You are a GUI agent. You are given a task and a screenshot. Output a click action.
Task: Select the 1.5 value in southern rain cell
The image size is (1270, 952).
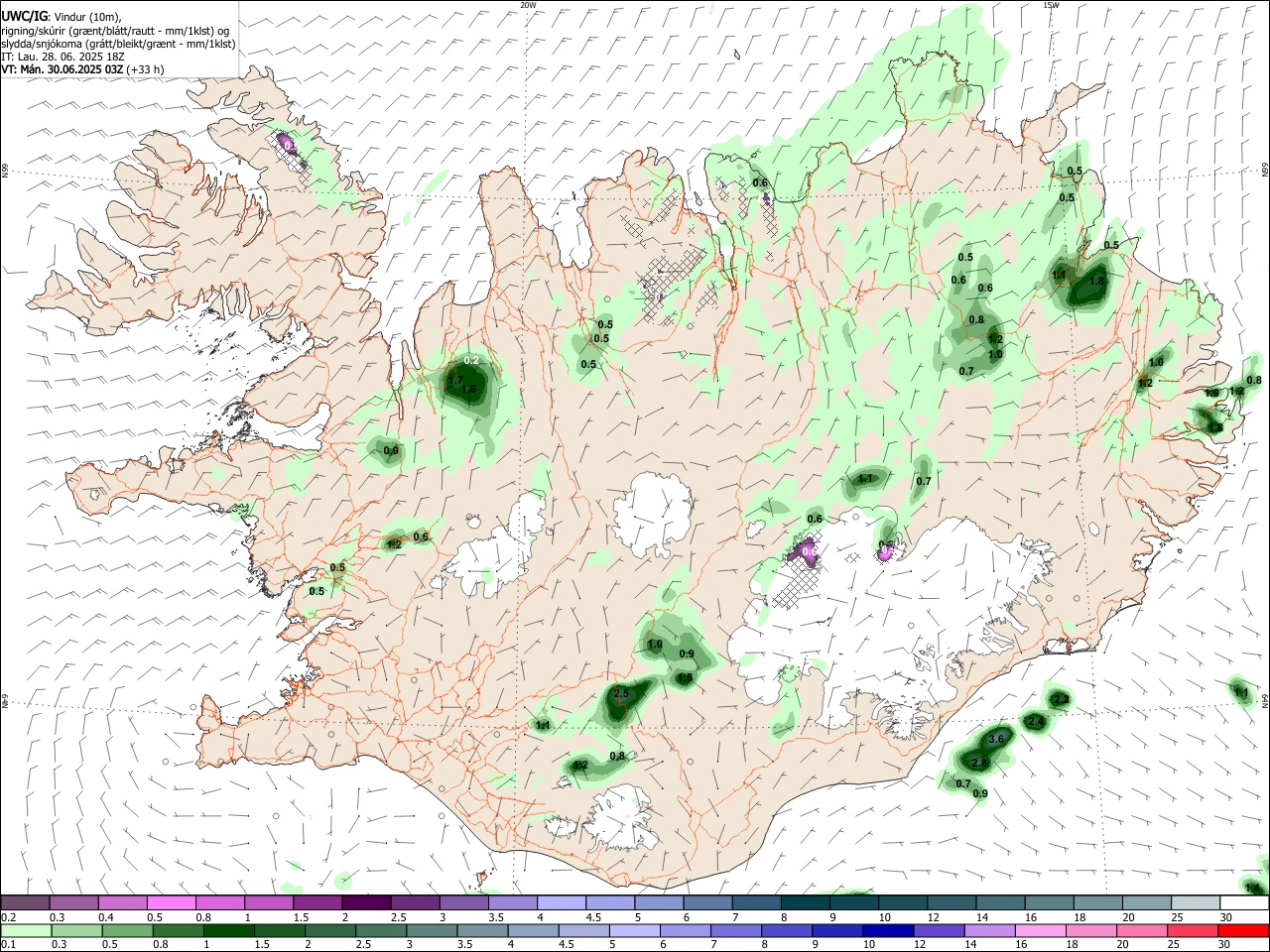click(x=685, y=678)
